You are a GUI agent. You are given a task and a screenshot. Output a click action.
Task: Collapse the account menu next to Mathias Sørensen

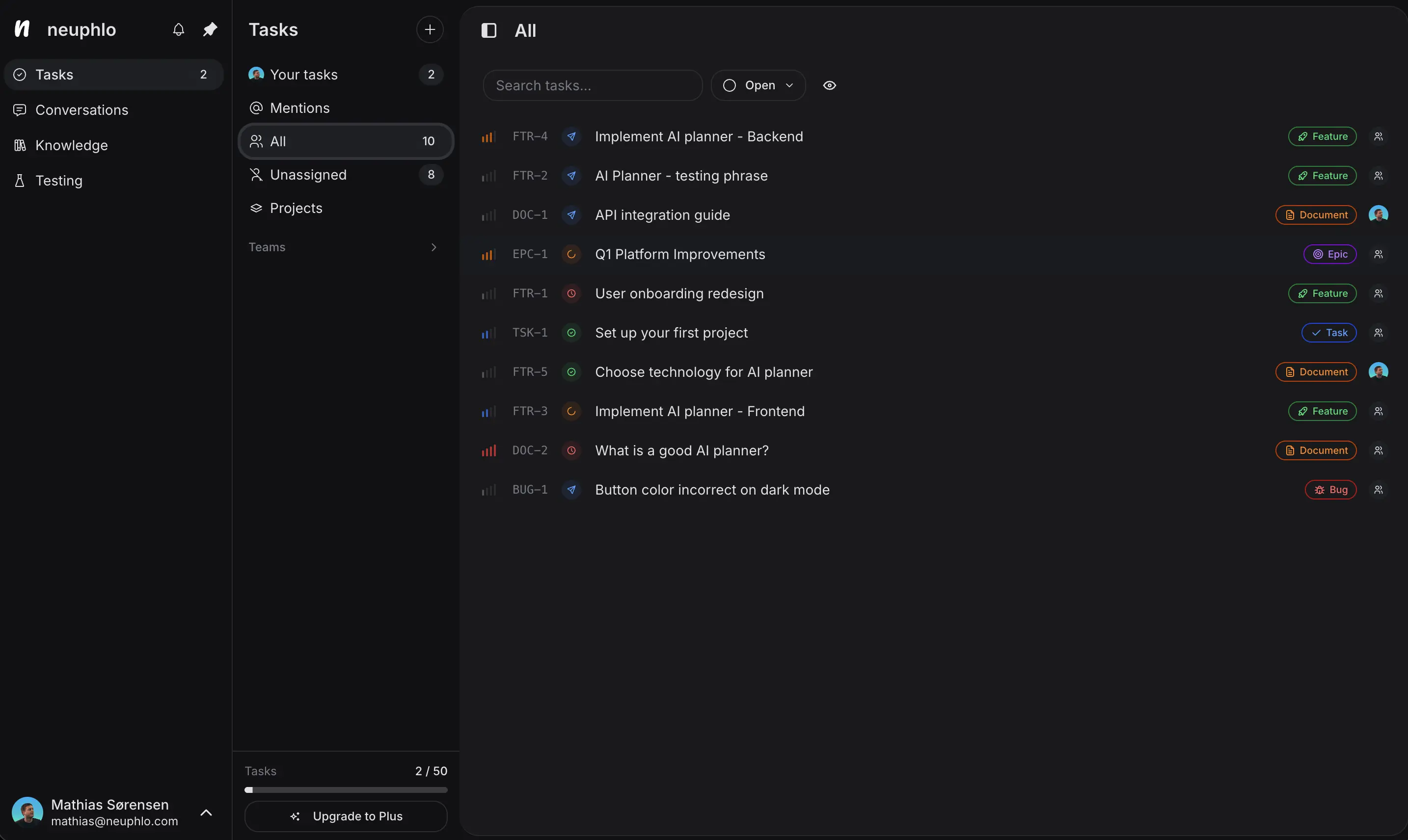coord(206,813)
